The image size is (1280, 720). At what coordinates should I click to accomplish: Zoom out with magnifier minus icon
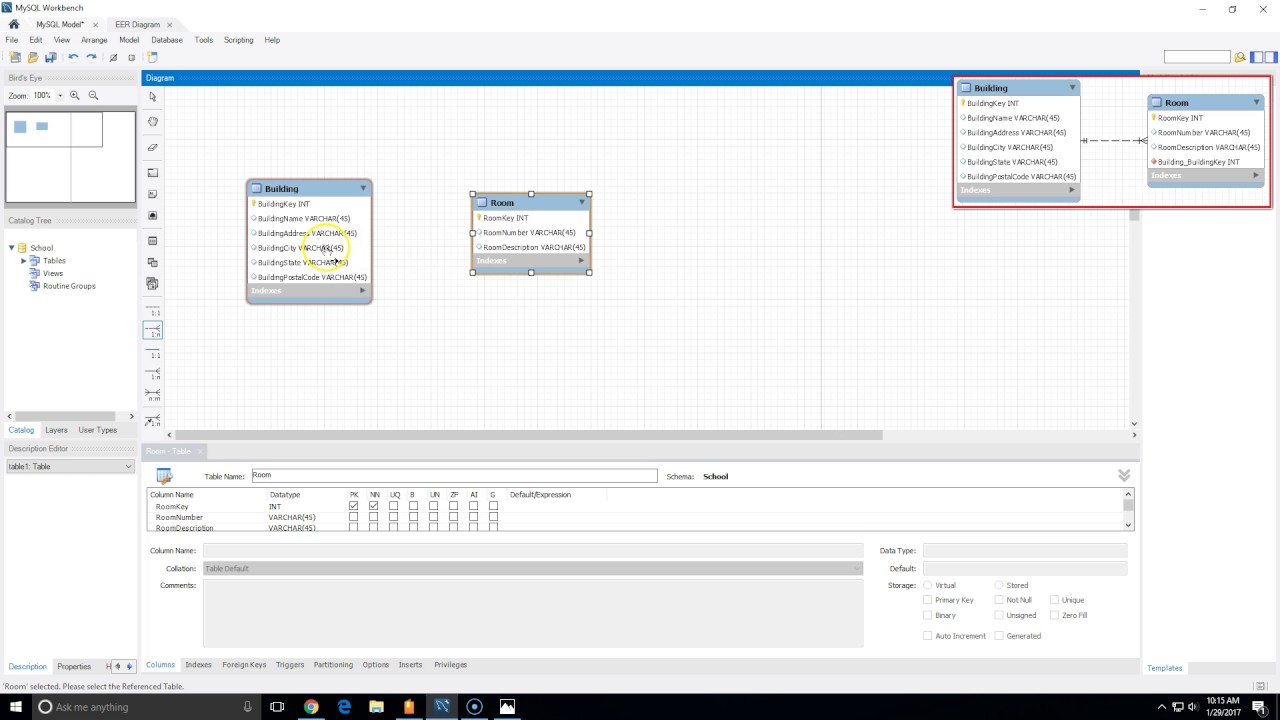point(93,95)
